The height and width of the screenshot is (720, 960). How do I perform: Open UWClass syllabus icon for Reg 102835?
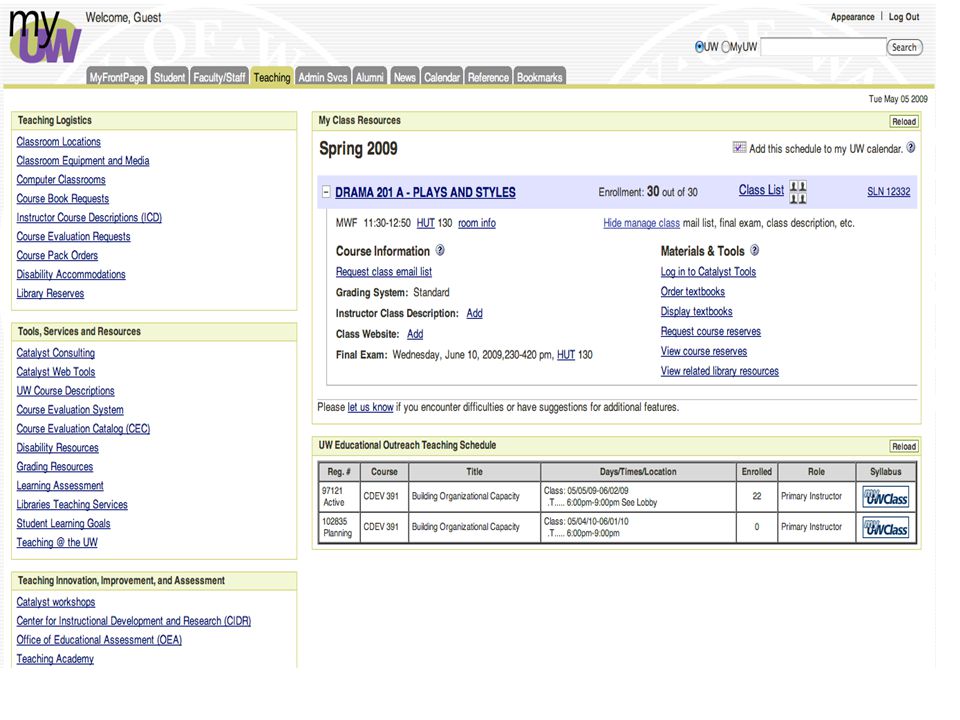coord(885,528)
